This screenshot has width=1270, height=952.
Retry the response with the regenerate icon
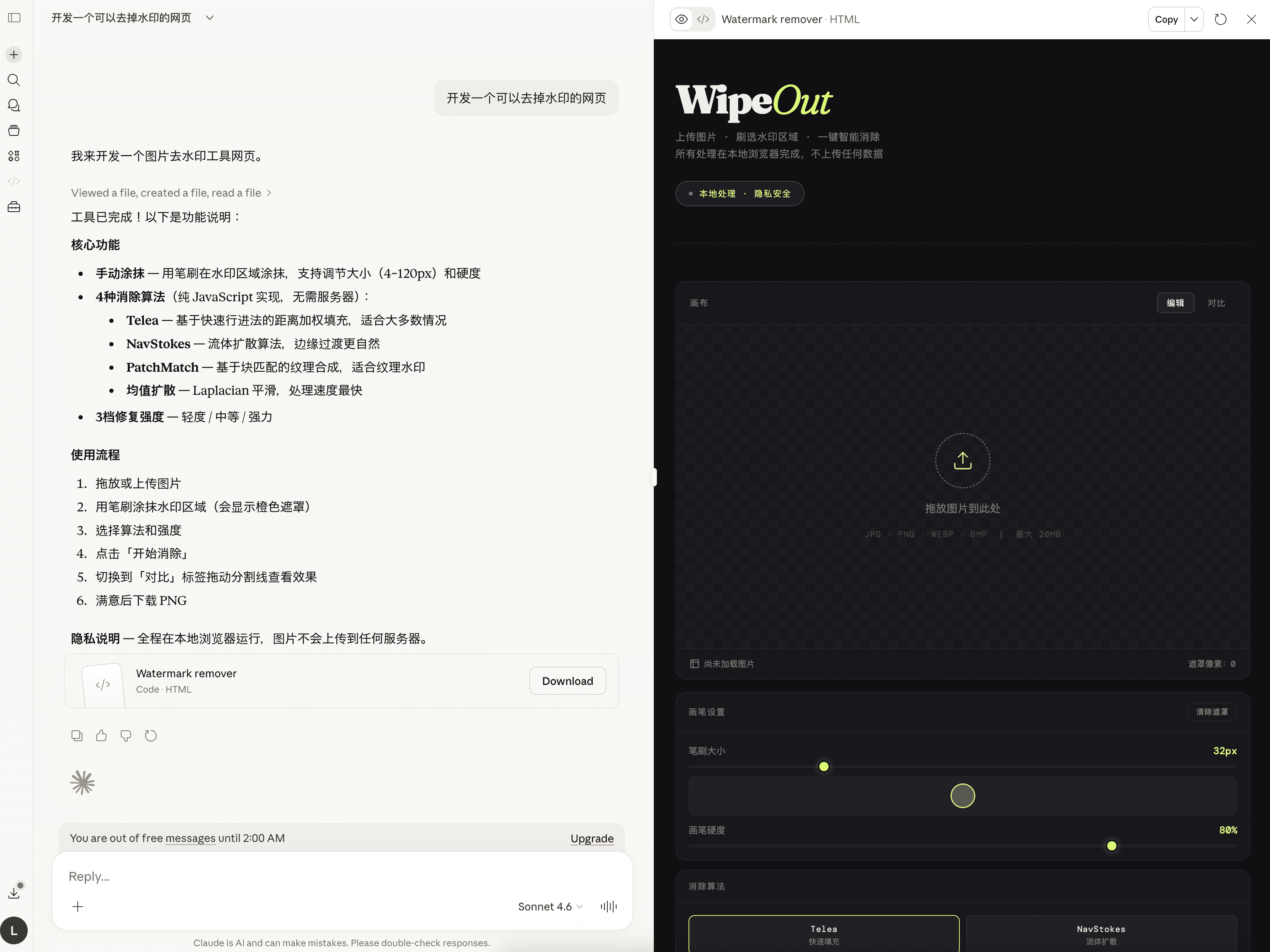click(150, 735)
